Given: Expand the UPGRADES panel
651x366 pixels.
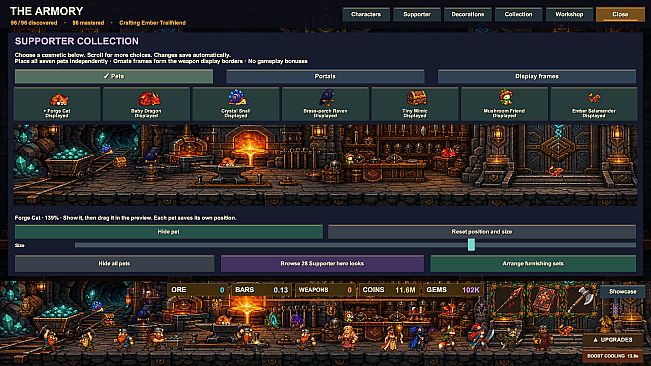Looking at the screenshot, I should [613, 340].
